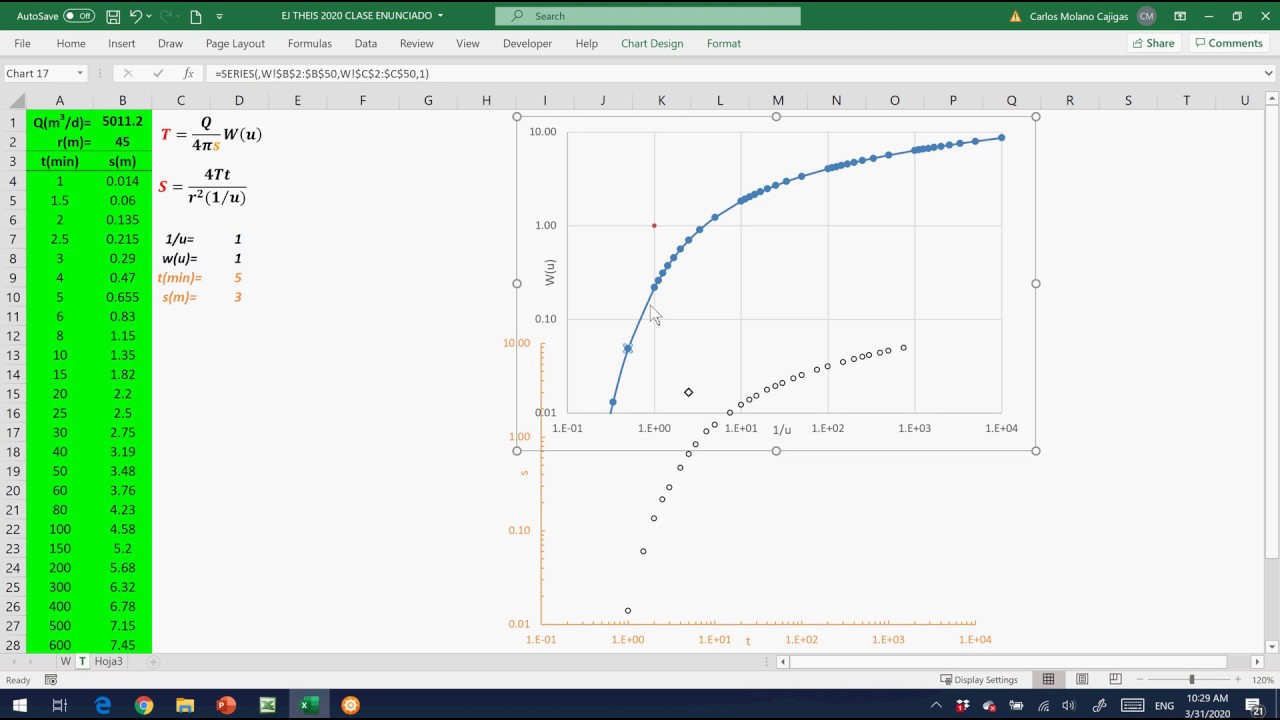The height and width of the screenshot is (720, 1280).
Task: Show hidden system tray icons
Action: coord(936,705)
